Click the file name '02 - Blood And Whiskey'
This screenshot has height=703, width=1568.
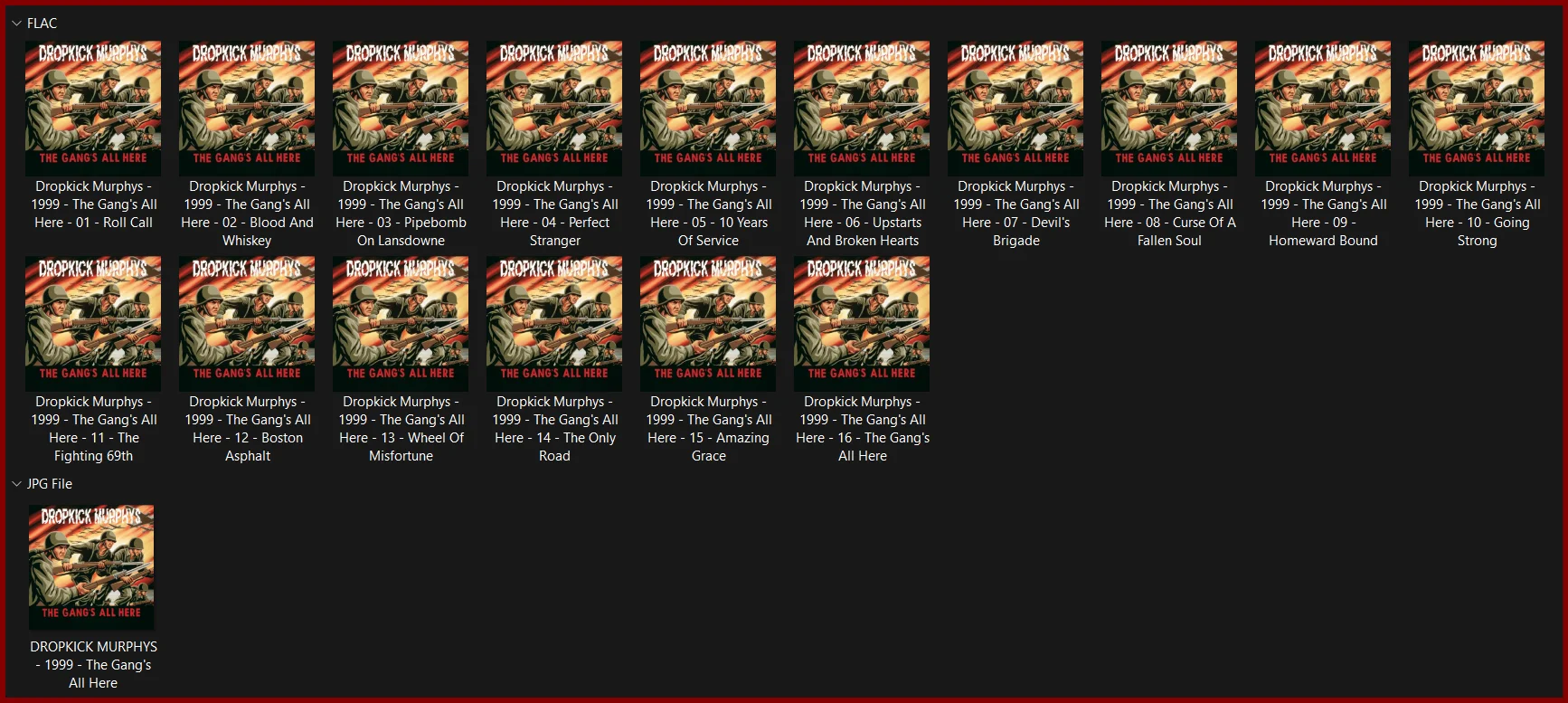click(x=247, y=214)
